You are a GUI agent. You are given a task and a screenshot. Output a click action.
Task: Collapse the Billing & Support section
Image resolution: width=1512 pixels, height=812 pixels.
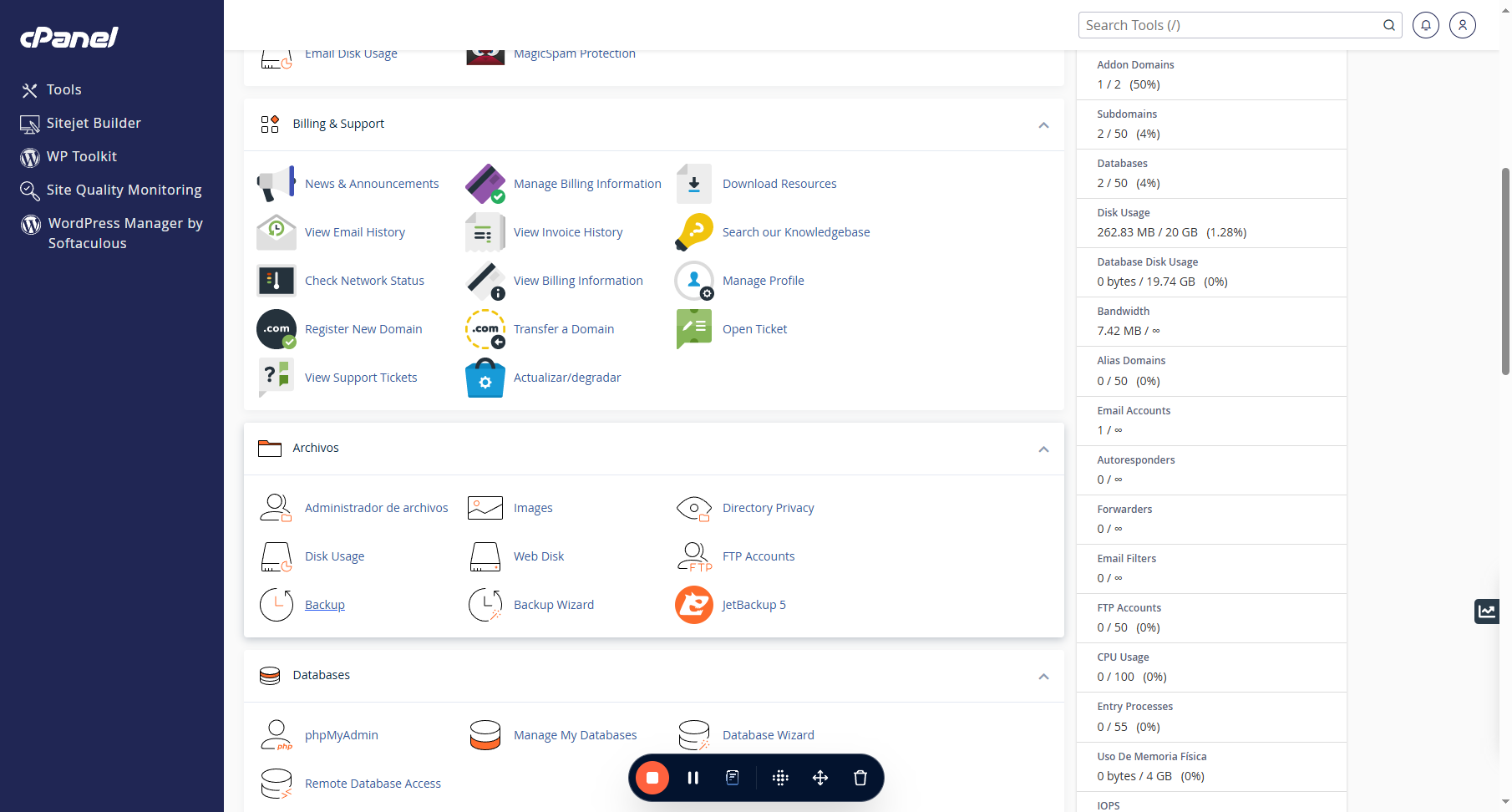pyautogui.click(x=1043, y=124)
